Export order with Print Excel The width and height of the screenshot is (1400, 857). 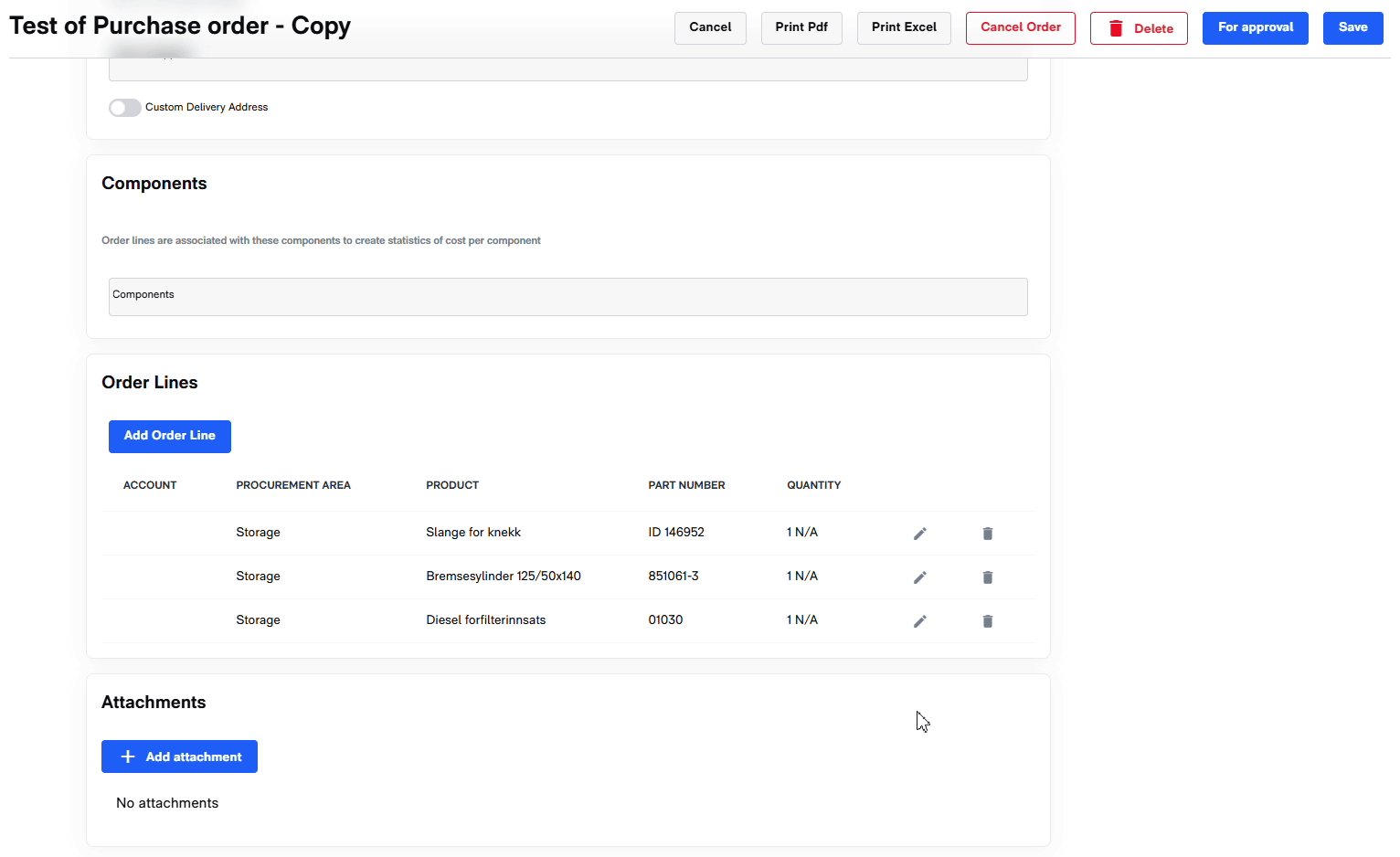click(904, 27)
